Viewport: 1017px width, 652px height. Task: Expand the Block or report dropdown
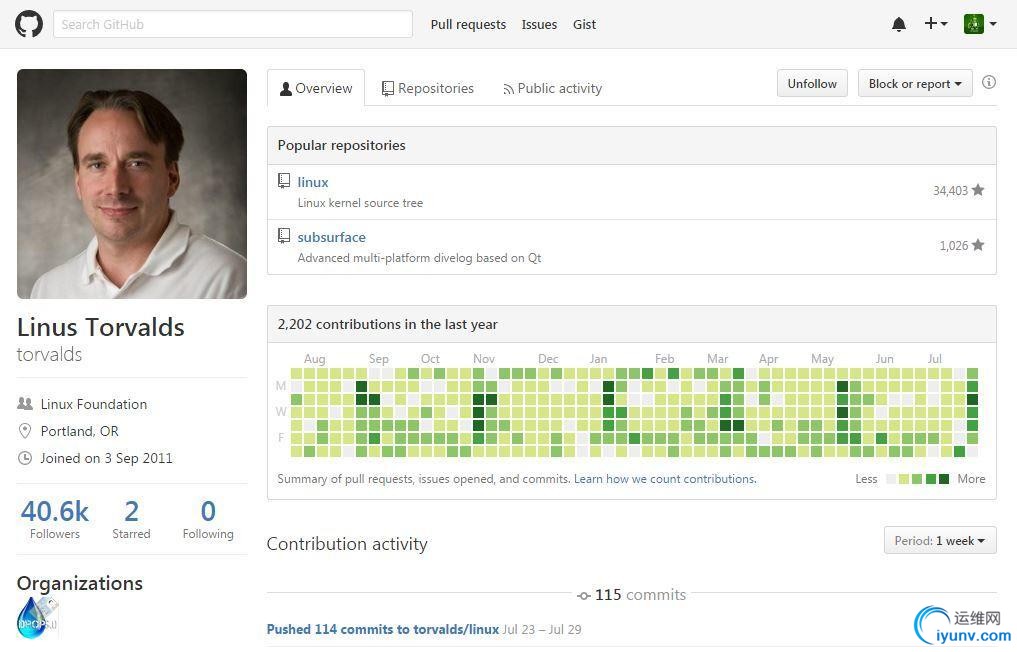click(x=915, y=84)
